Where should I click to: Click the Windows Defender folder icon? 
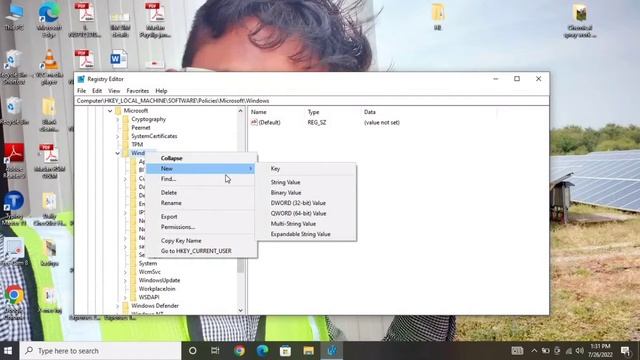126,306
